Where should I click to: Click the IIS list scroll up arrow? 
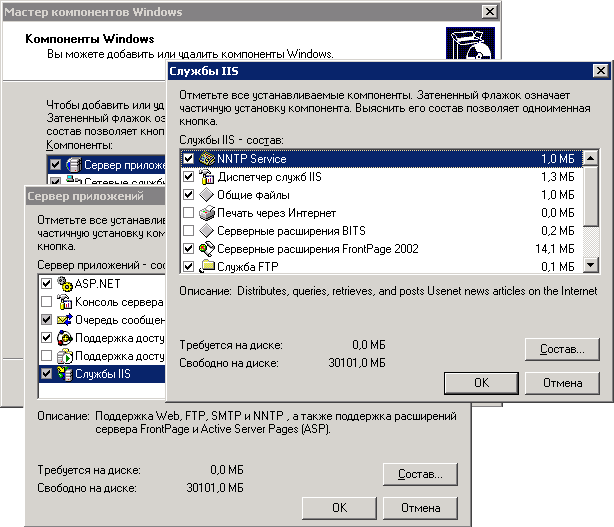(x=591, y=158)
